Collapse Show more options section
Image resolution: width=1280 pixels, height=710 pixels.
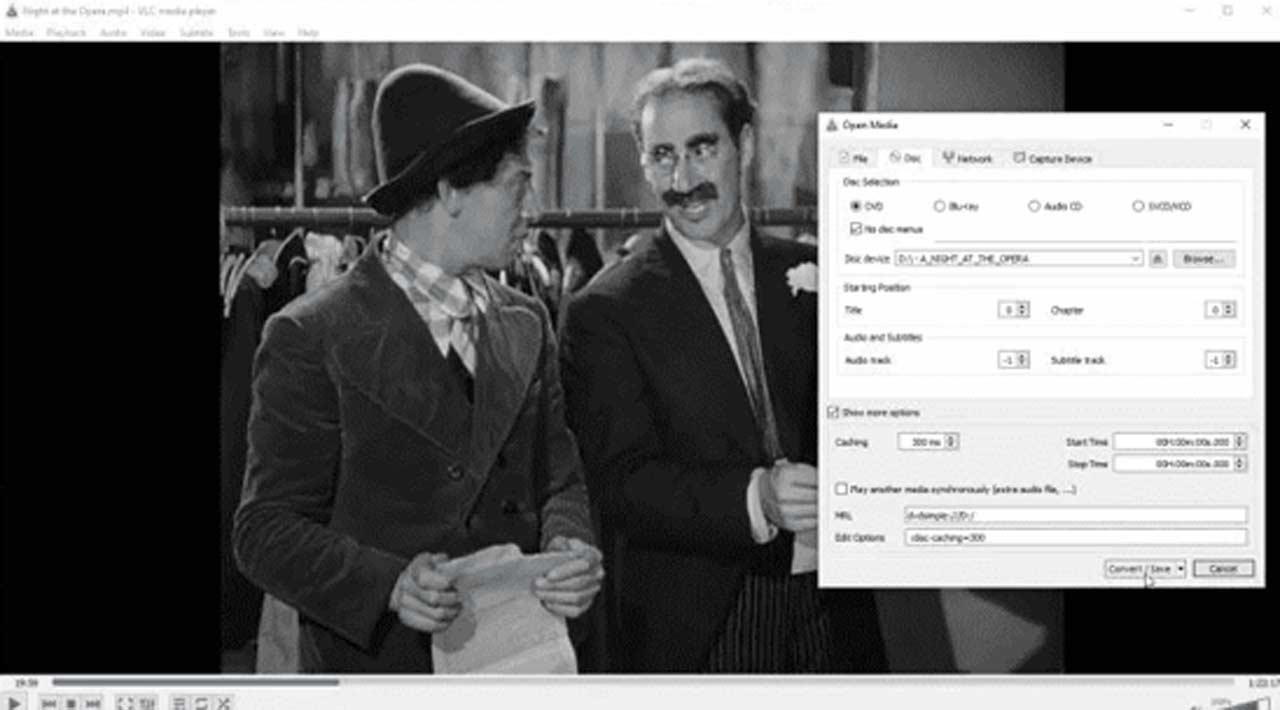pyautogui.click(x=833, y=413)
